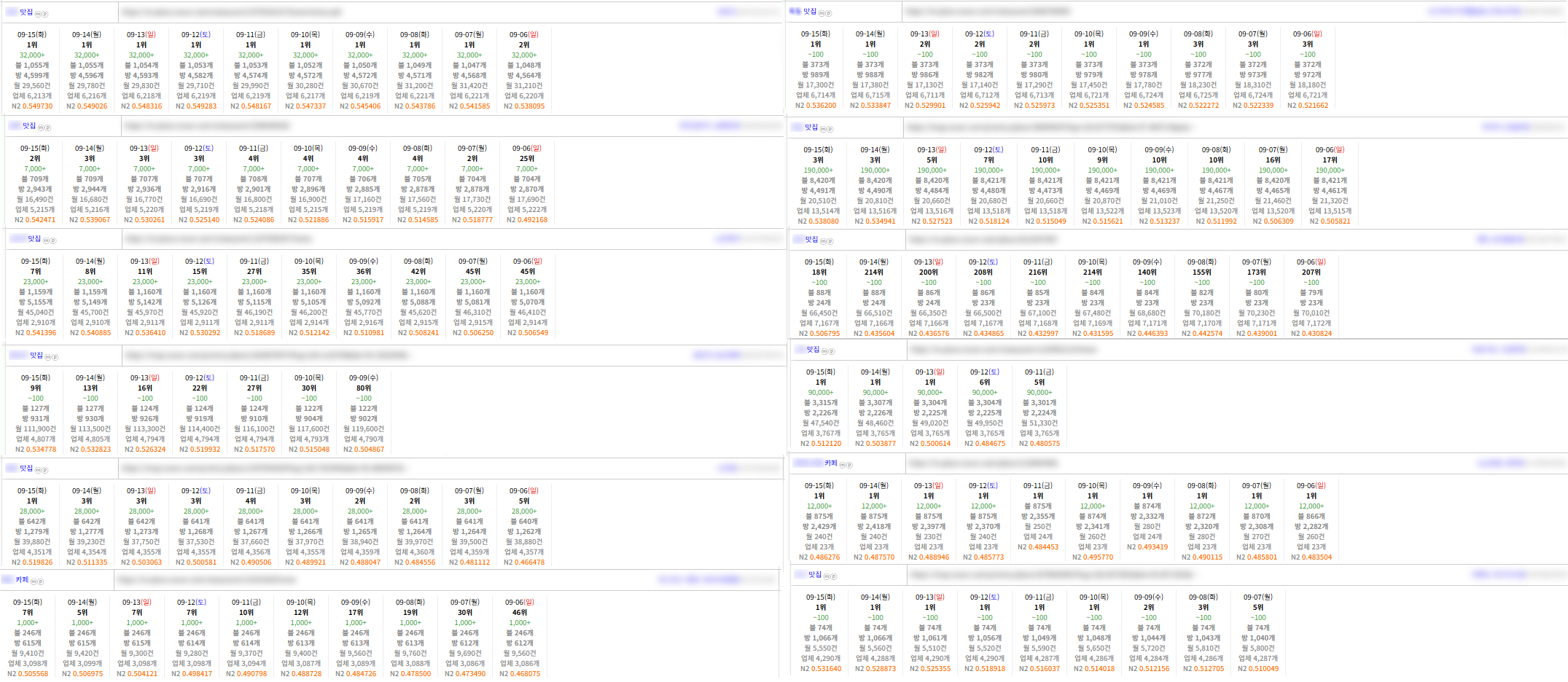Open the m icon in the 12,000+ 카페 panel
Image resolution: width=1568 pixels, height=682 pixels.
pos(843,465)
